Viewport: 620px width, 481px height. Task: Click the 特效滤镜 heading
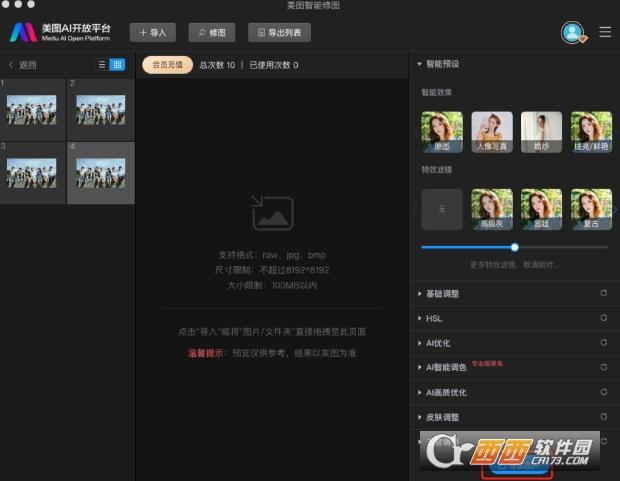coord(437,170)
